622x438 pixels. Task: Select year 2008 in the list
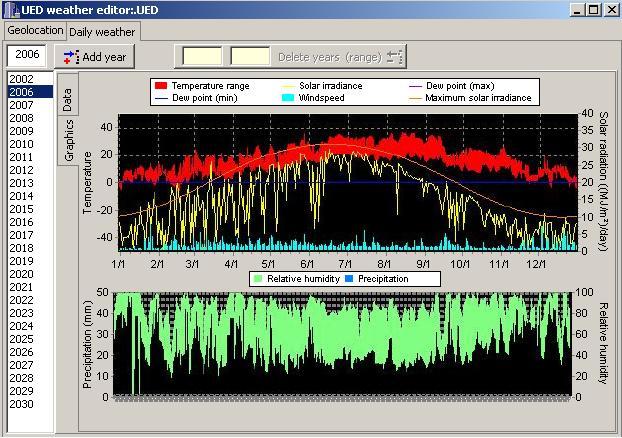pyautogui.click(x=30, y=118)
